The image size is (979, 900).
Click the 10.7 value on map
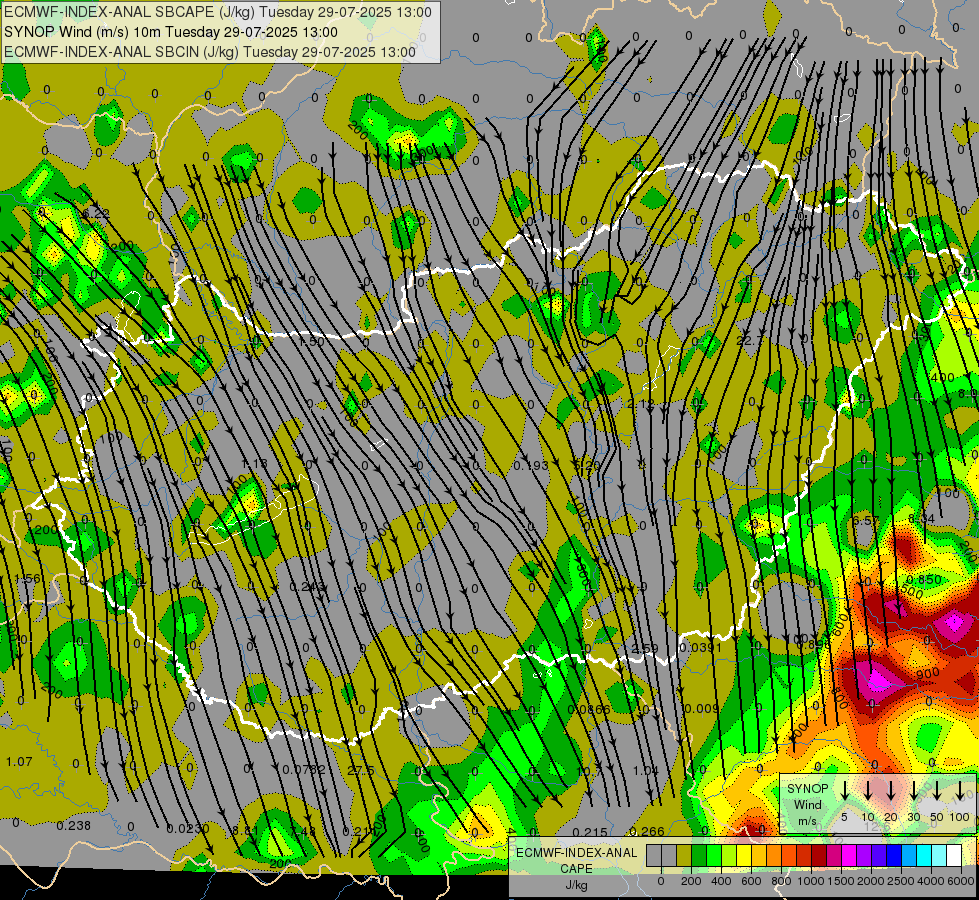[589, 771]
